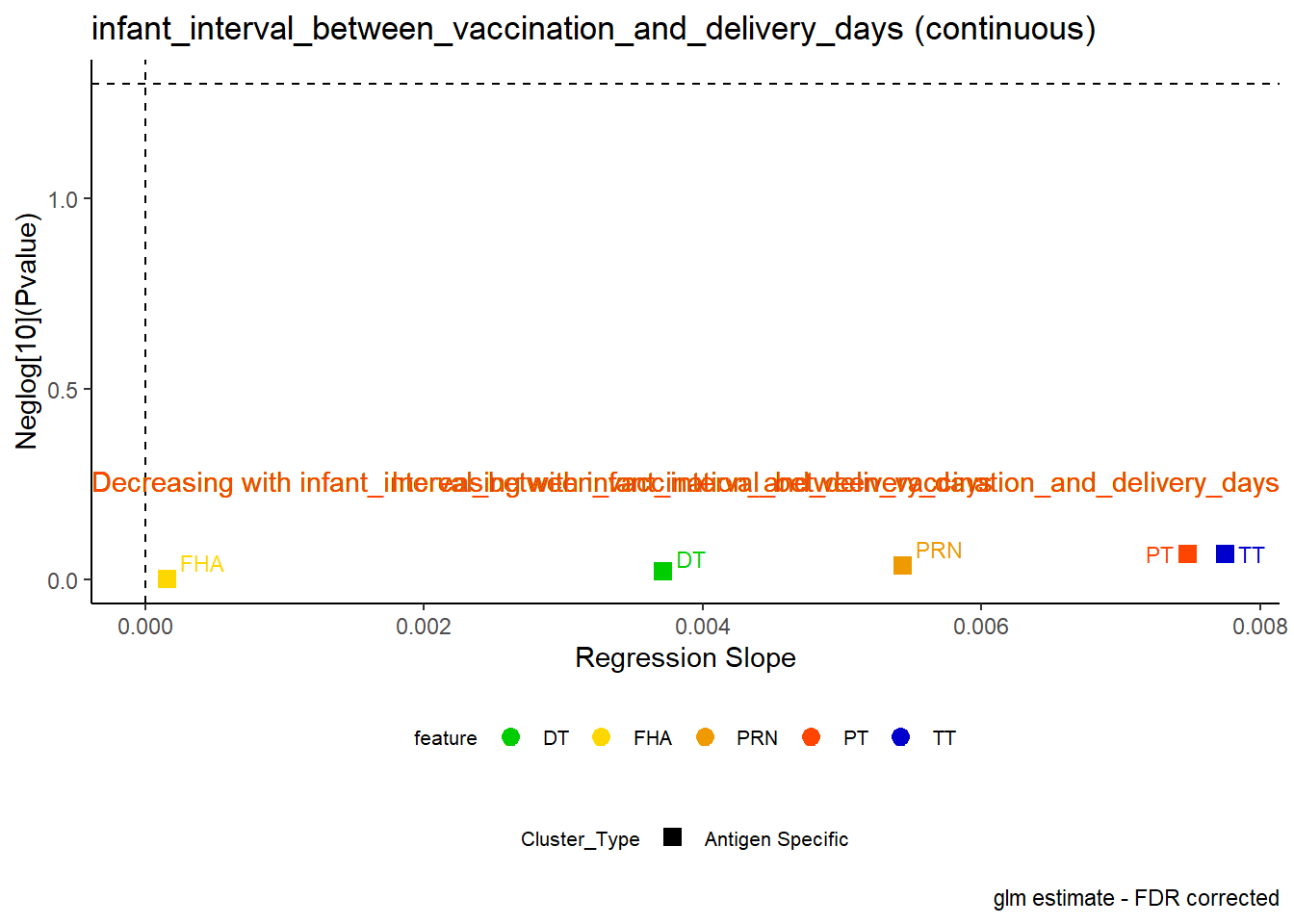
Task: Select the red PT legend circle
Action: coord(811,737)
